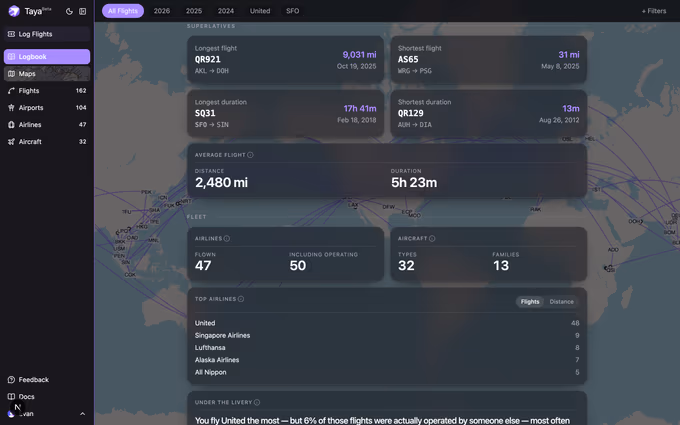Open the Shortest flight AS65 card

pos(489,59)
